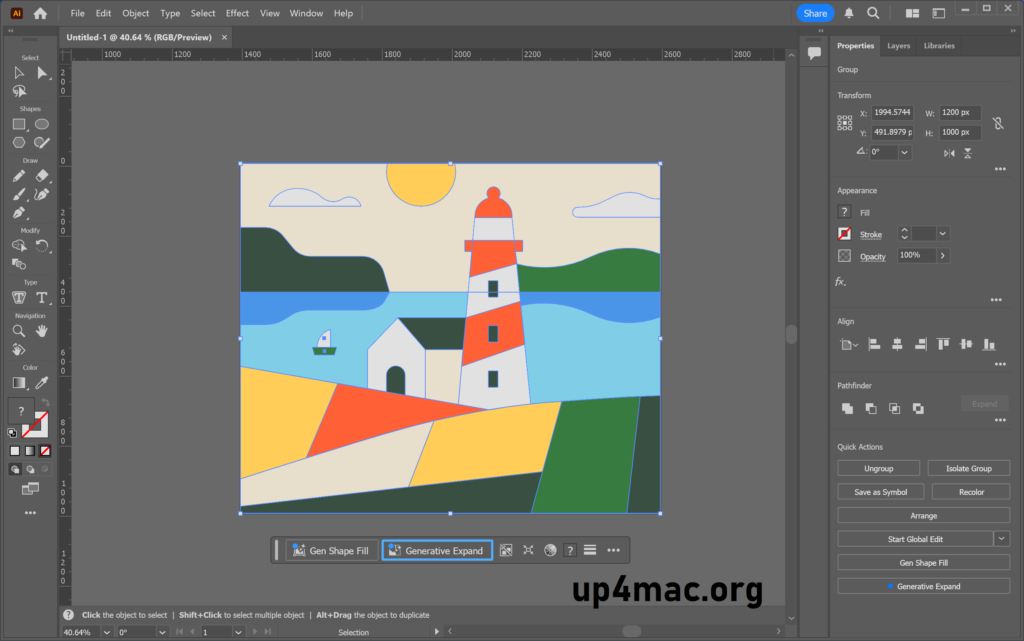Open the zoom level dropdown at bottom left
The width and height of the screenshot is (1024, 641).
[x=108, y=632]
